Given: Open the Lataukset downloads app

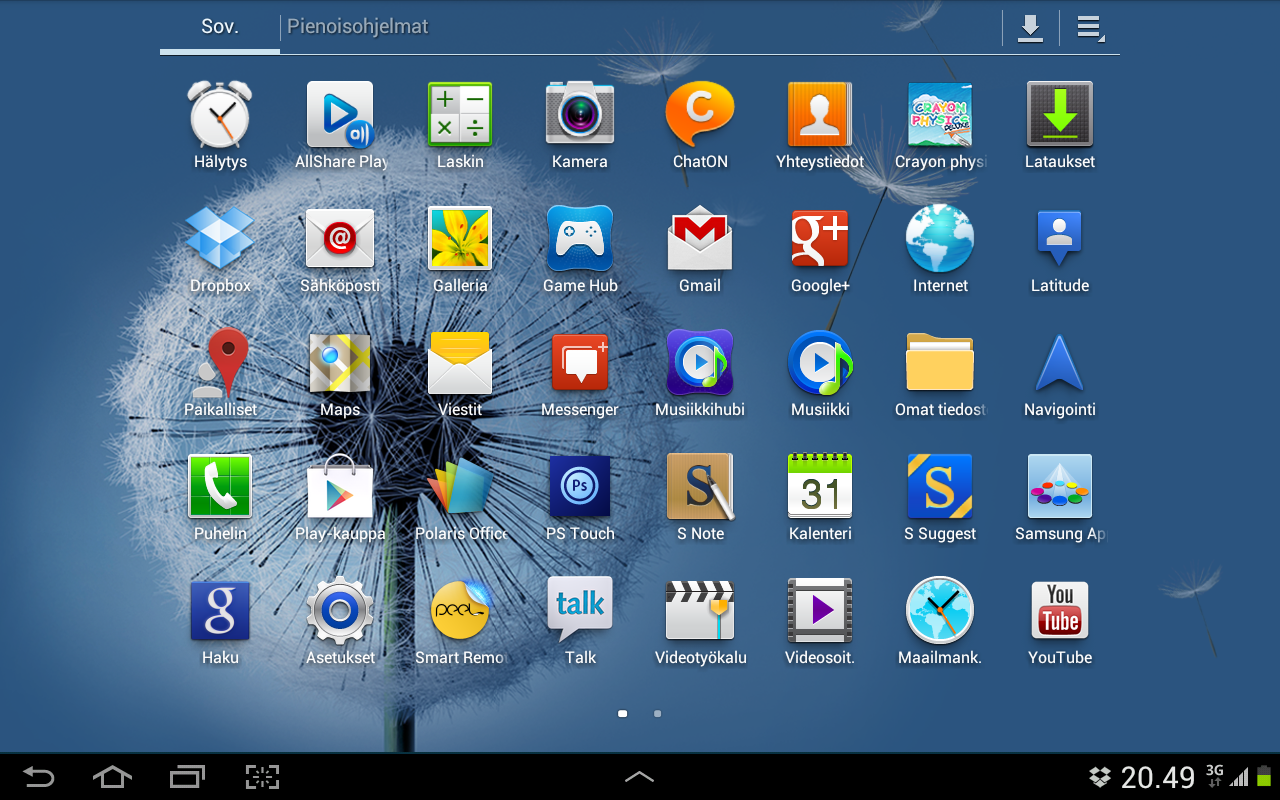Looking at the screenshot, I should 1060,126.
